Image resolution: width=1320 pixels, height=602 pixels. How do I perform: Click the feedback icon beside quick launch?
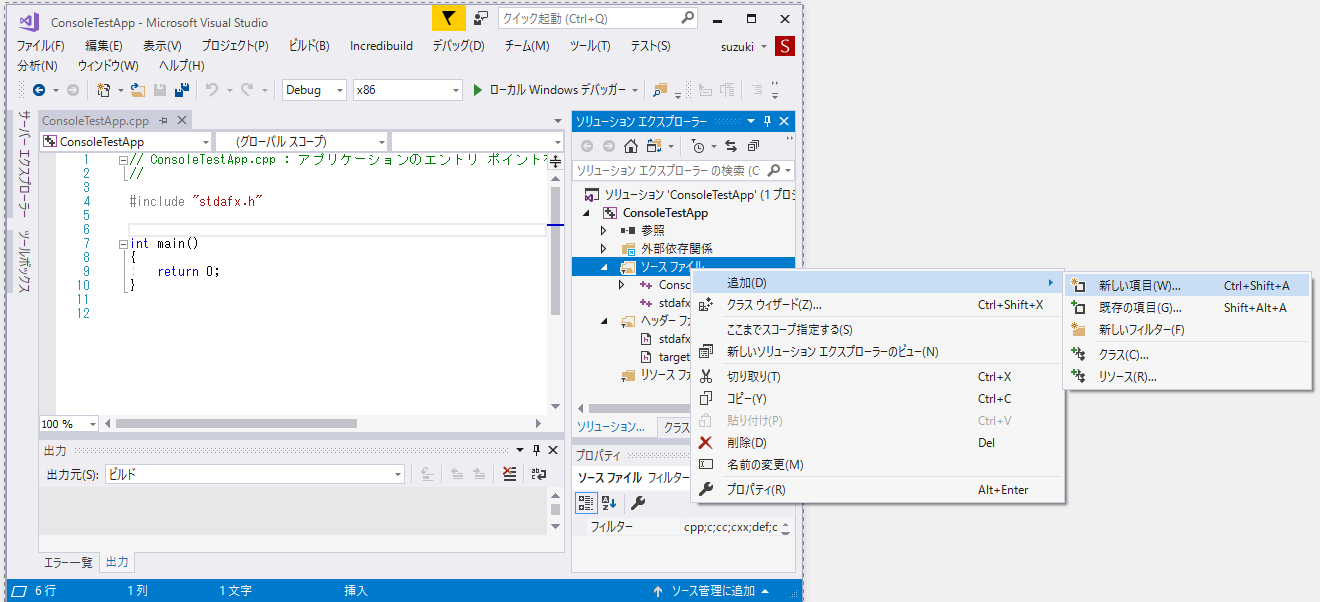click(481, 18)
